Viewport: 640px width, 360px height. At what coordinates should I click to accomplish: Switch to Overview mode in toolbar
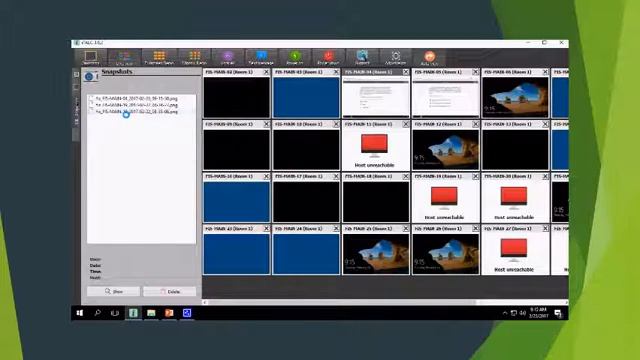coord(124,58)
